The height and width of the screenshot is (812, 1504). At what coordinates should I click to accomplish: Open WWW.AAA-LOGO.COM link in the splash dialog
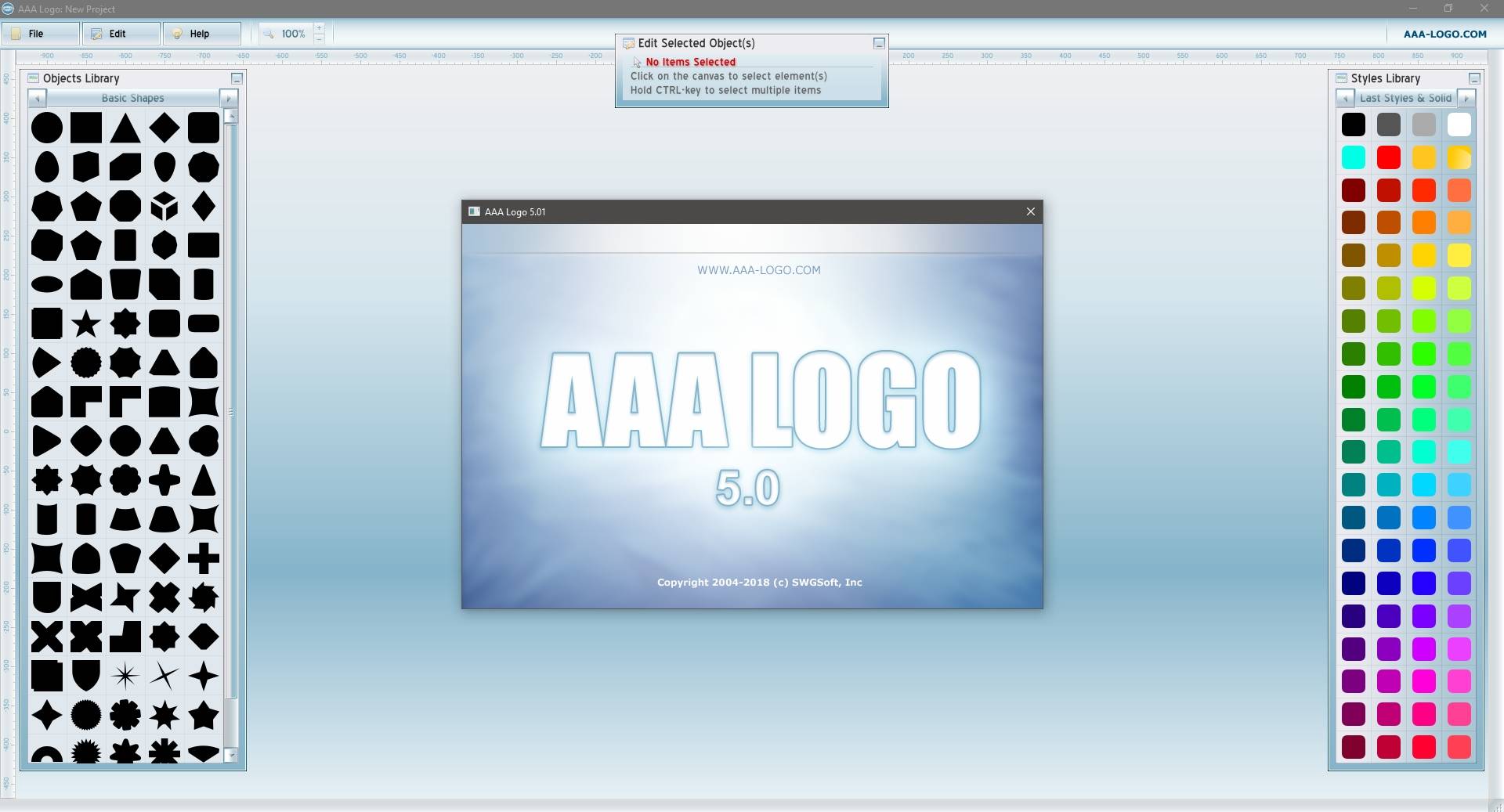(758, 270)
